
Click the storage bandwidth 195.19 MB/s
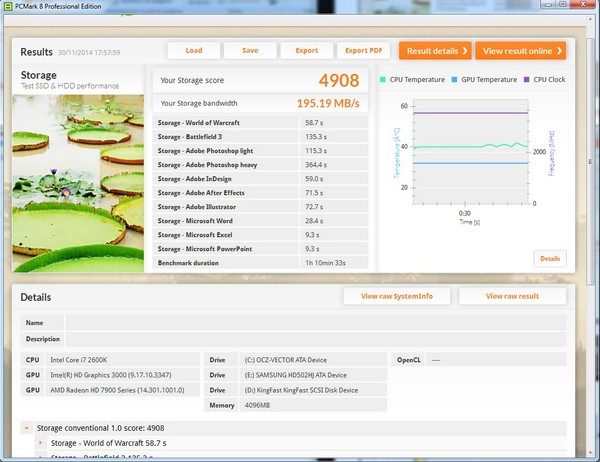tap(328, 103)
